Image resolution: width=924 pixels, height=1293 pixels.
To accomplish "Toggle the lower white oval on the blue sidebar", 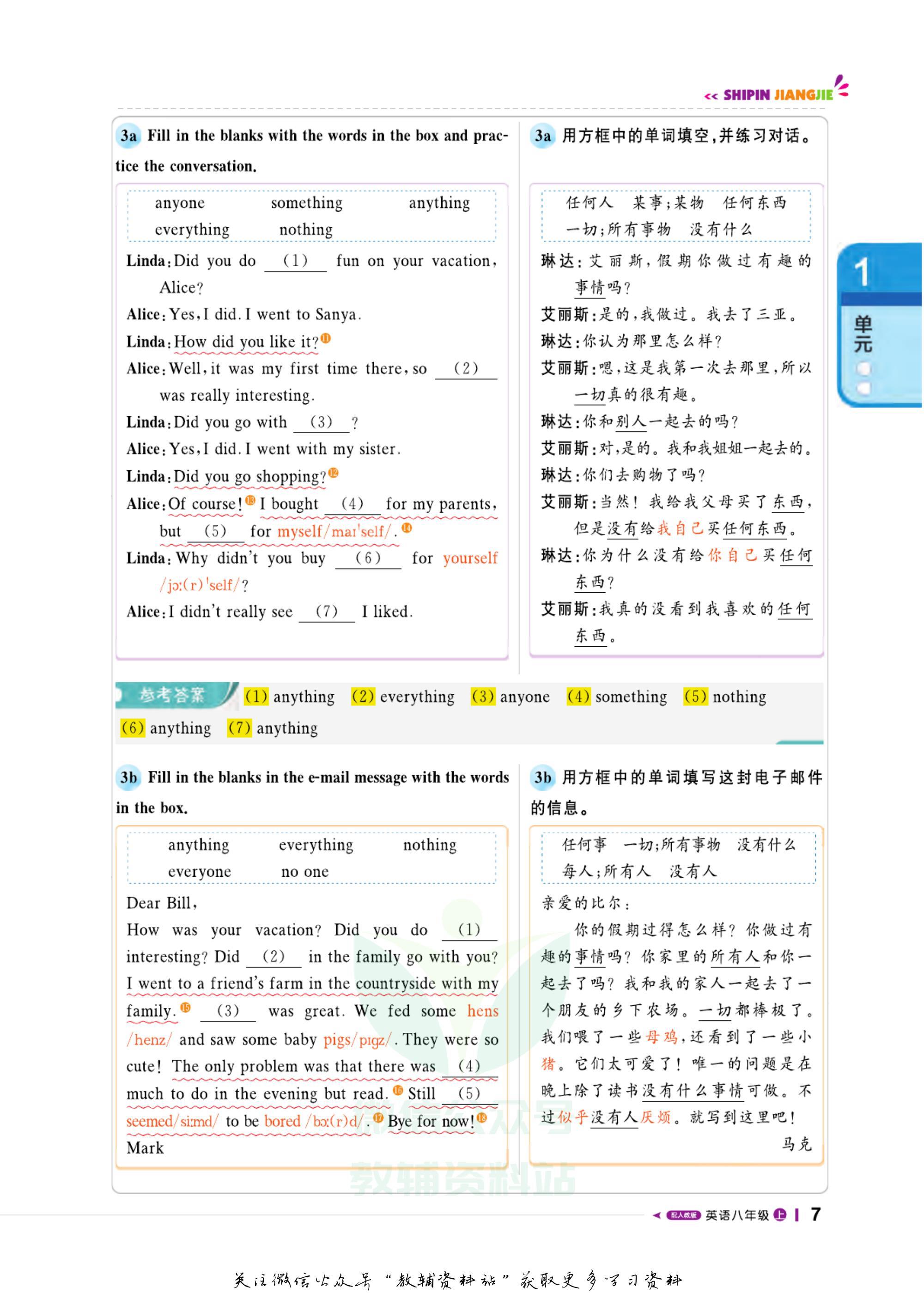I will [863, 390].
